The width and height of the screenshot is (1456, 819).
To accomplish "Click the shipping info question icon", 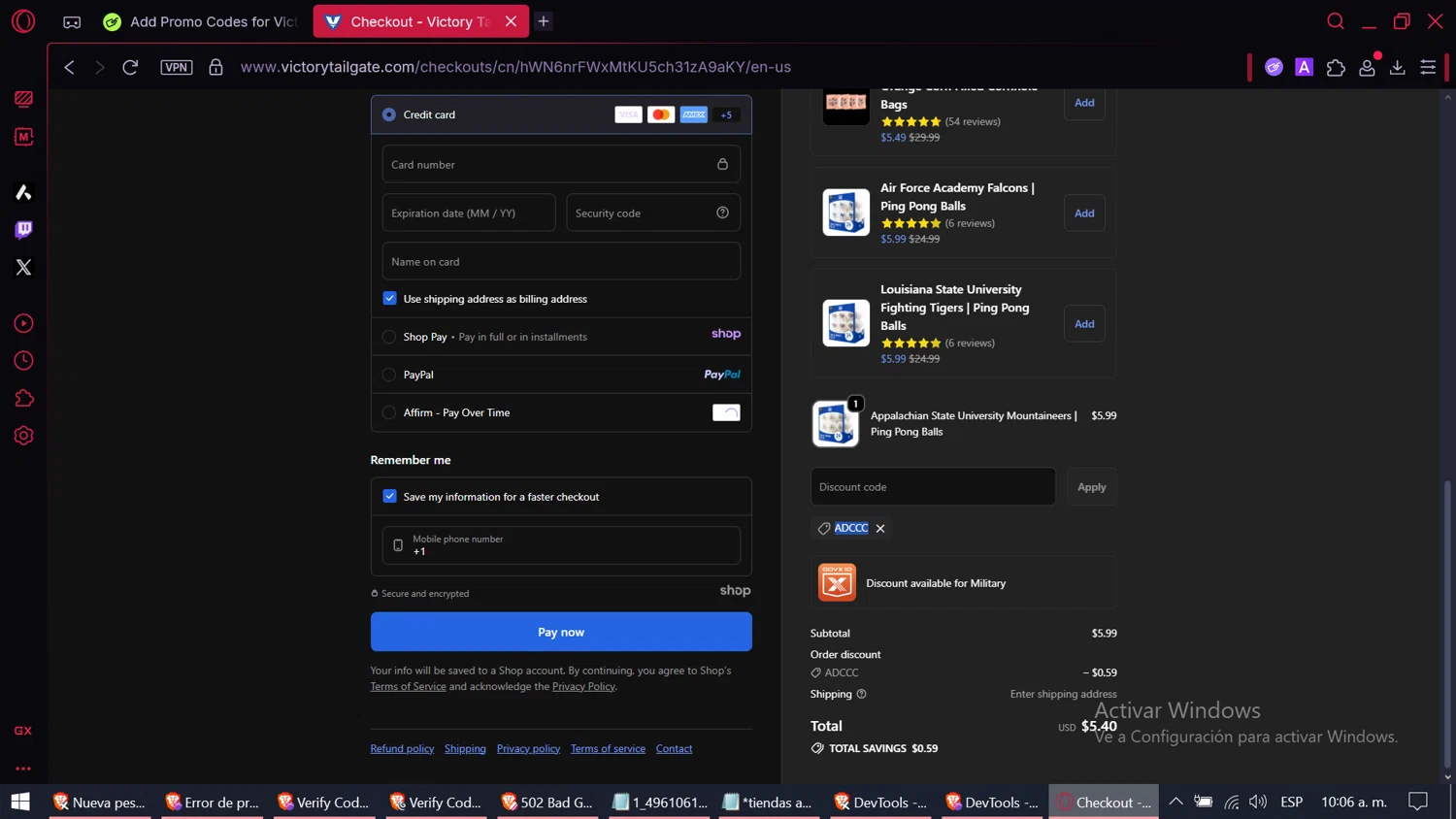I will click(861, 694).
